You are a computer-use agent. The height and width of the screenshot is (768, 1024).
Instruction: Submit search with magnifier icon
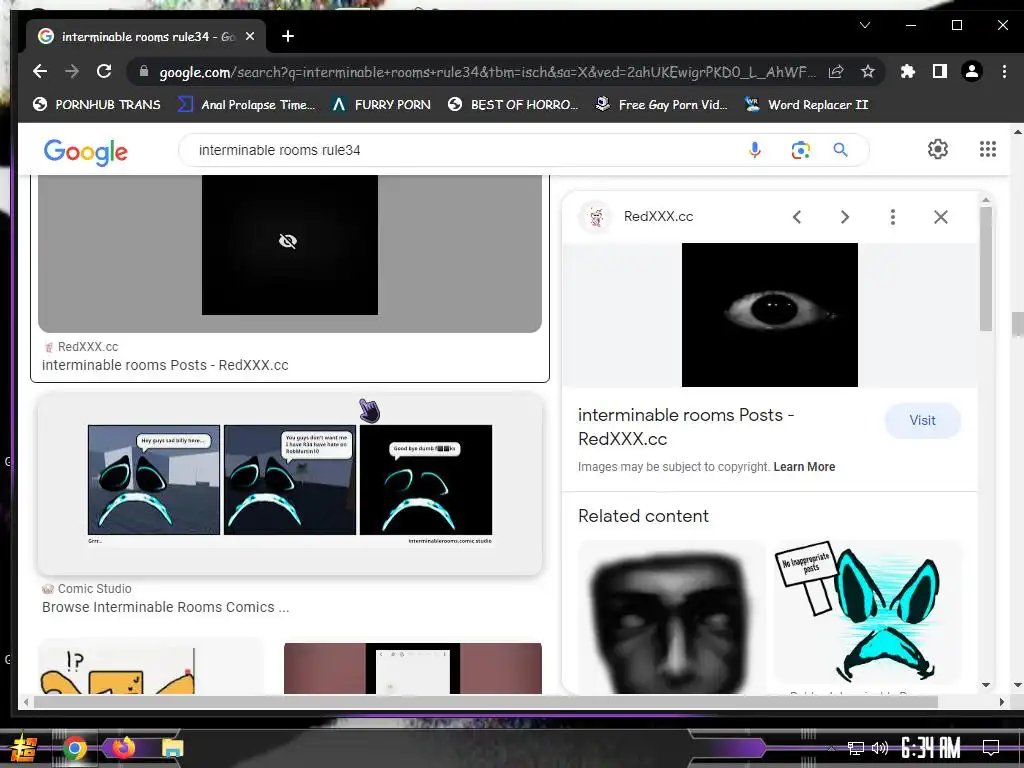(x=840, y=150)
